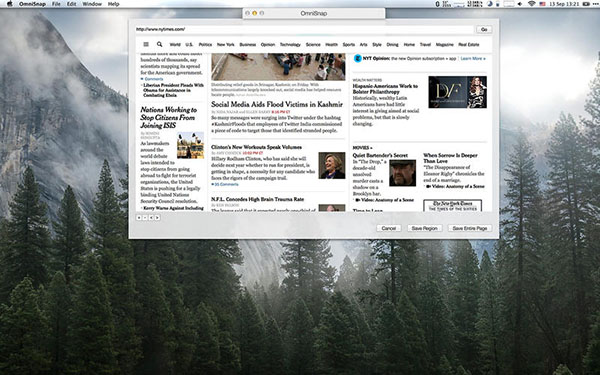Click the Kashmir flood relief photo
Screen dimensions: 600x375
[x=278, y=67]
